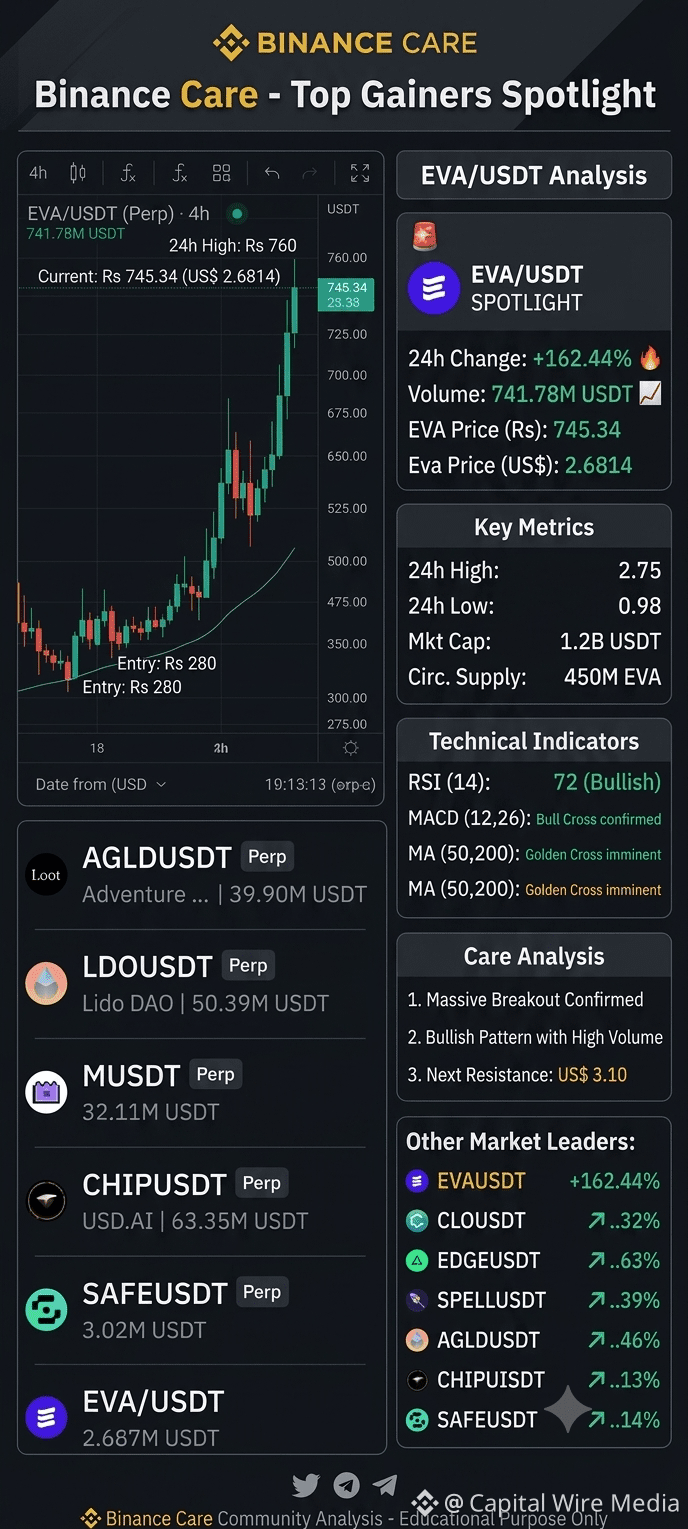Viewport: 688px width, 1529px height.
Task: Click Perp tag next to CHIPUSDT
Action: coord(261,1183)
